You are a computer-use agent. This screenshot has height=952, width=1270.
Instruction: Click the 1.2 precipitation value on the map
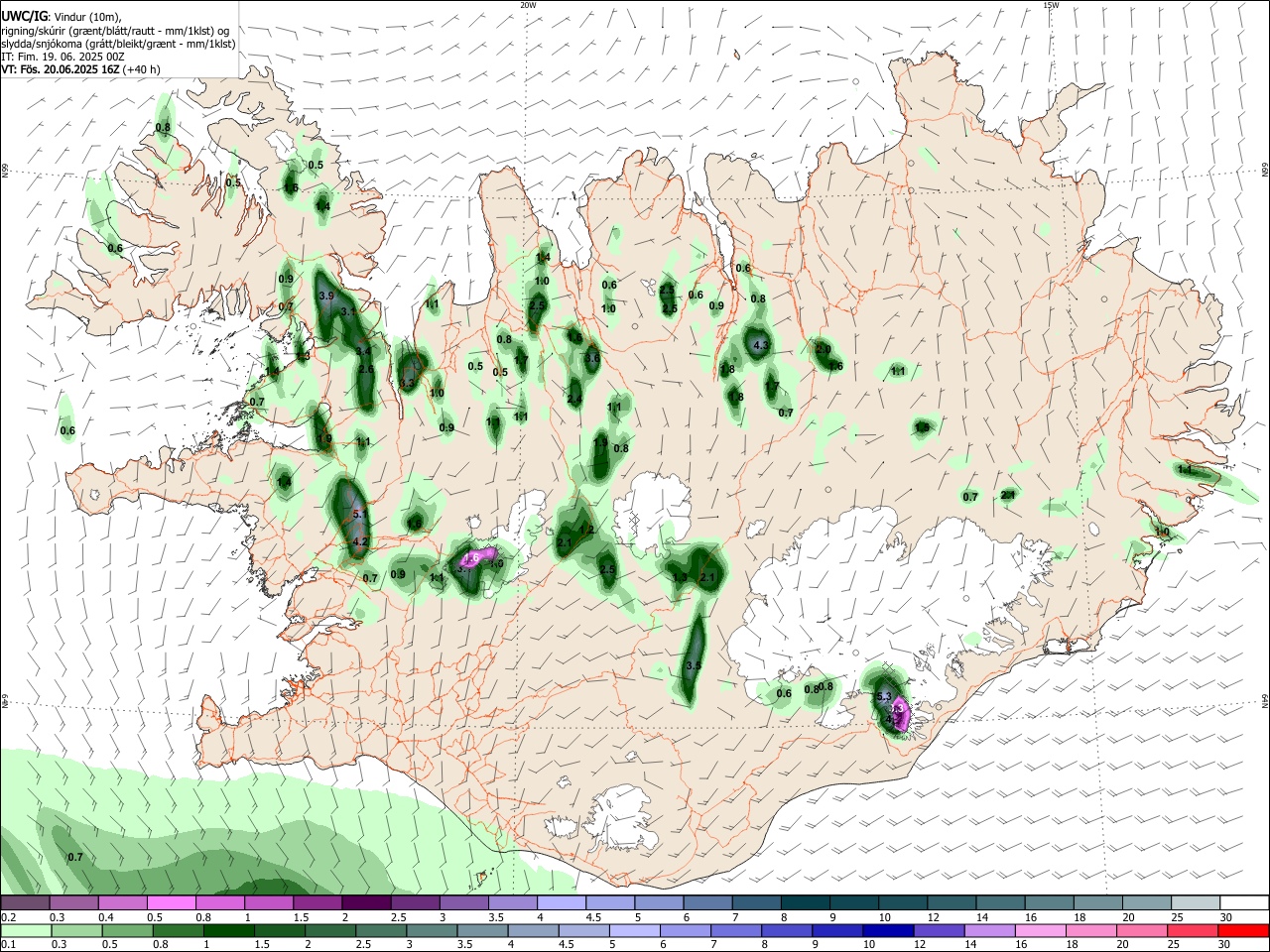586,531
